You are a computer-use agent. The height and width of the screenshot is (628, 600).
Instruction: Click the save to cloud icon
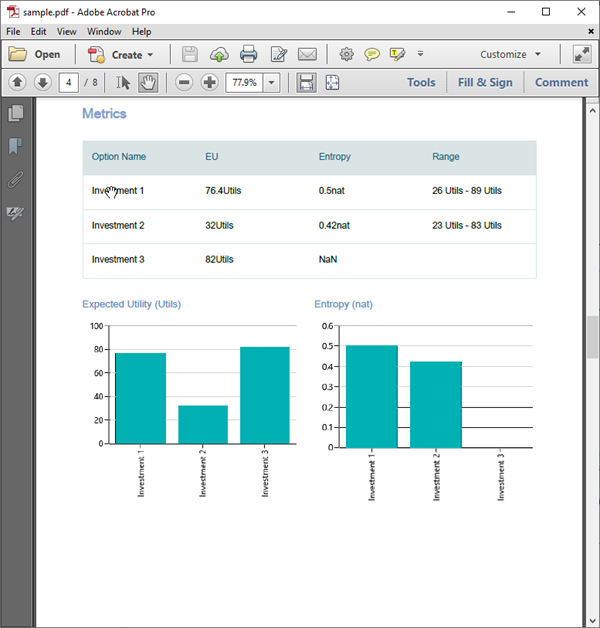point(219,54)
